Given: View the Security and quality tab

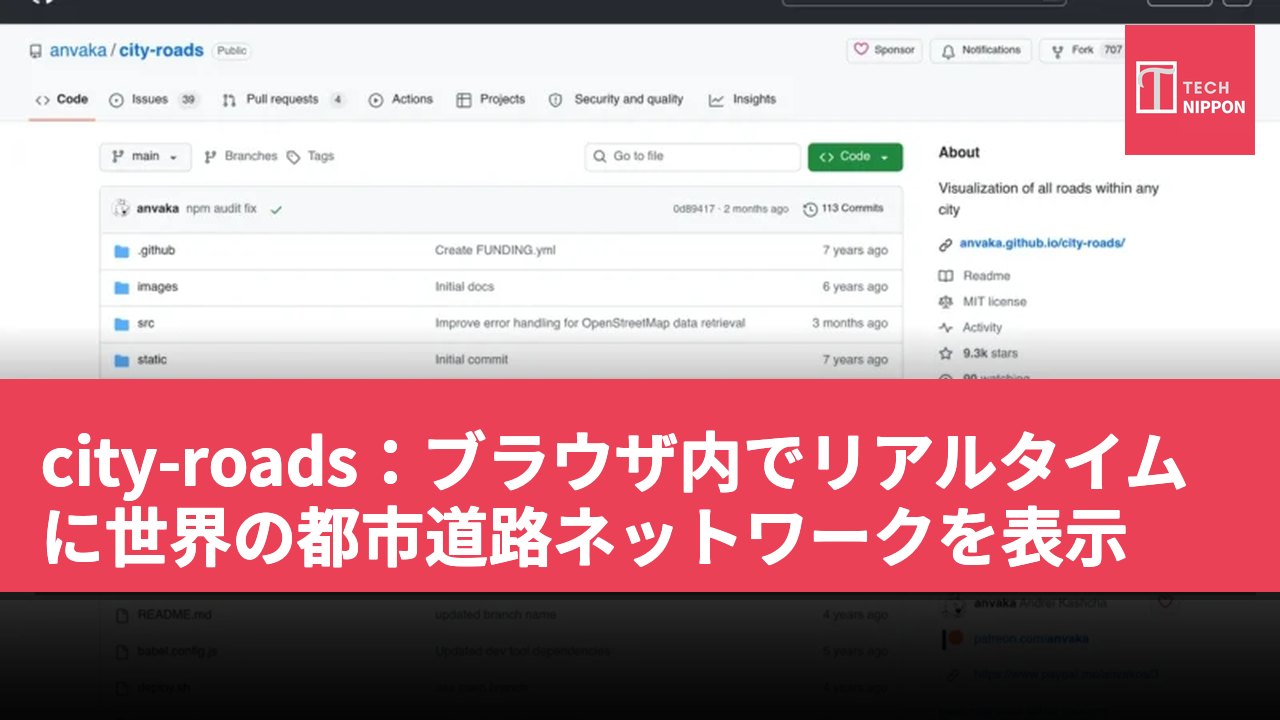Looking at the screenshot, I should (x=616, y=100).
